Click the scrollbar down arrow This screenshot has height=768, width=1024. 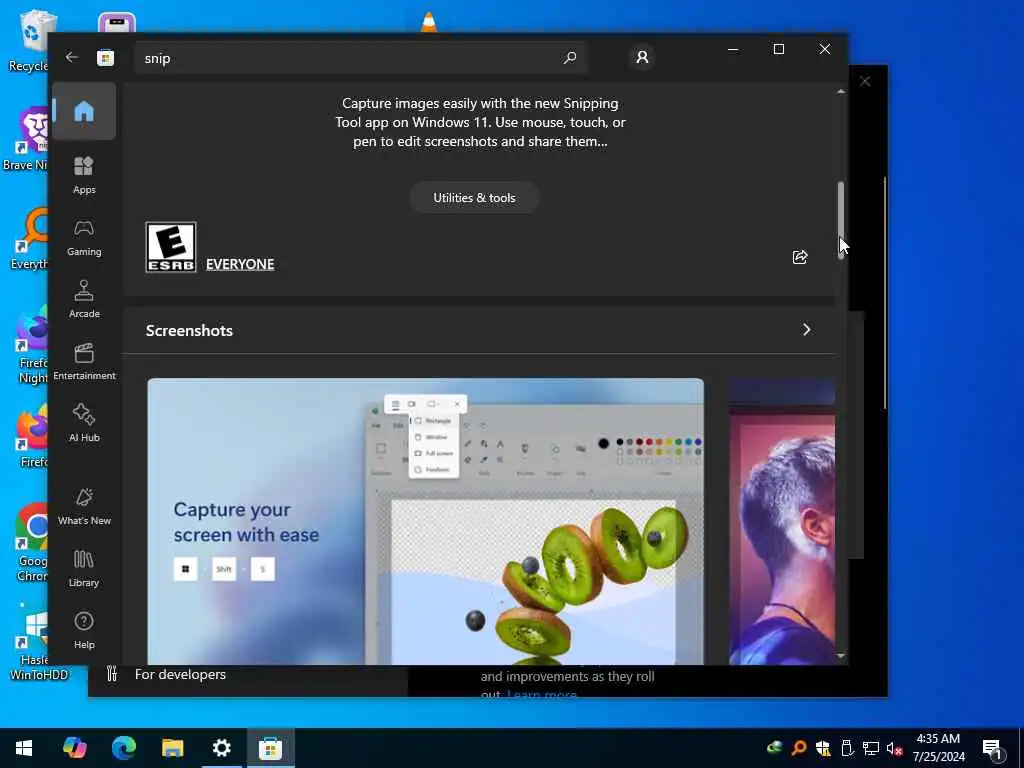tap(841, 656)
